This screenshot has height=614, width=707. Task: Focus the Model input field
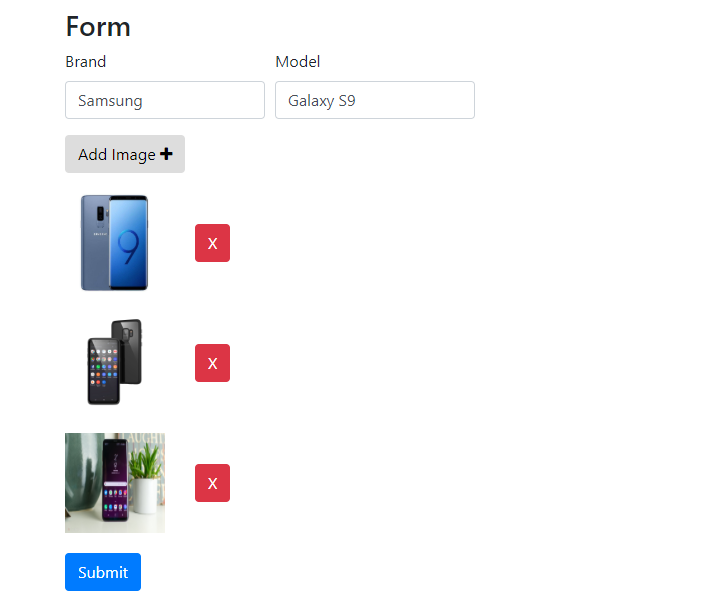375,100
